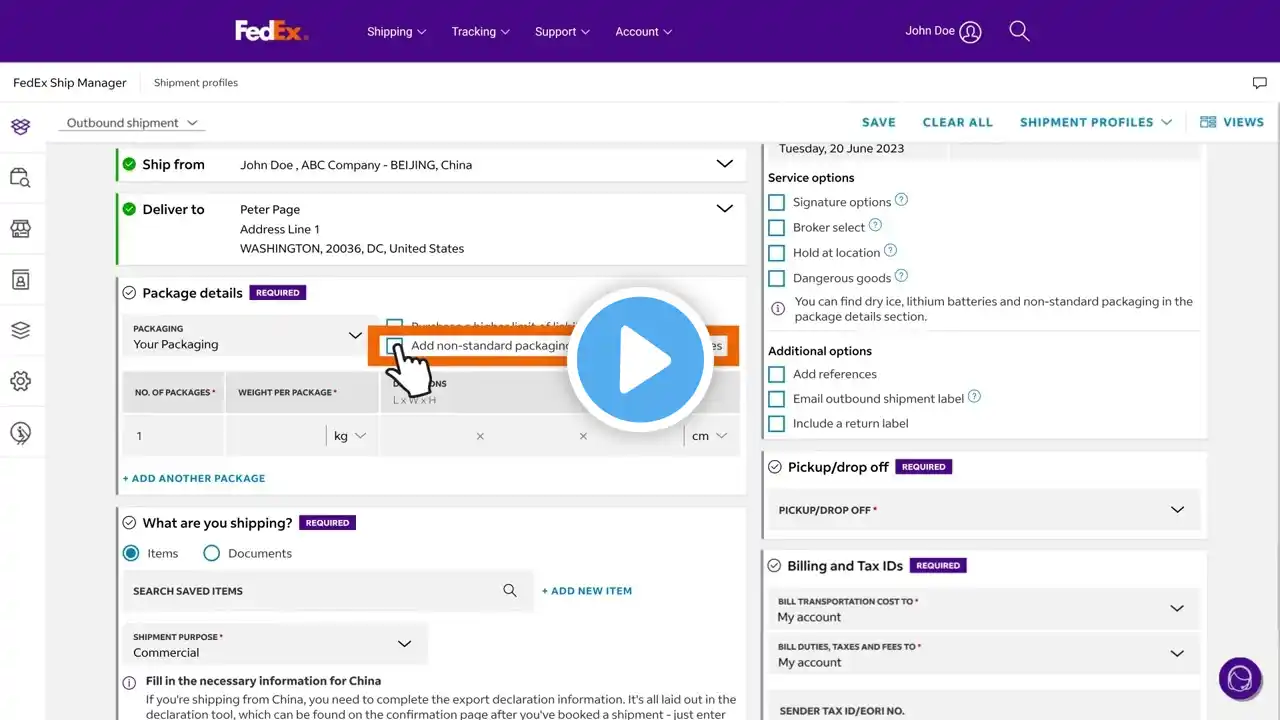1280x720 pixels.
Task: Click the Views layout icon
Action: click(1208, 122)
